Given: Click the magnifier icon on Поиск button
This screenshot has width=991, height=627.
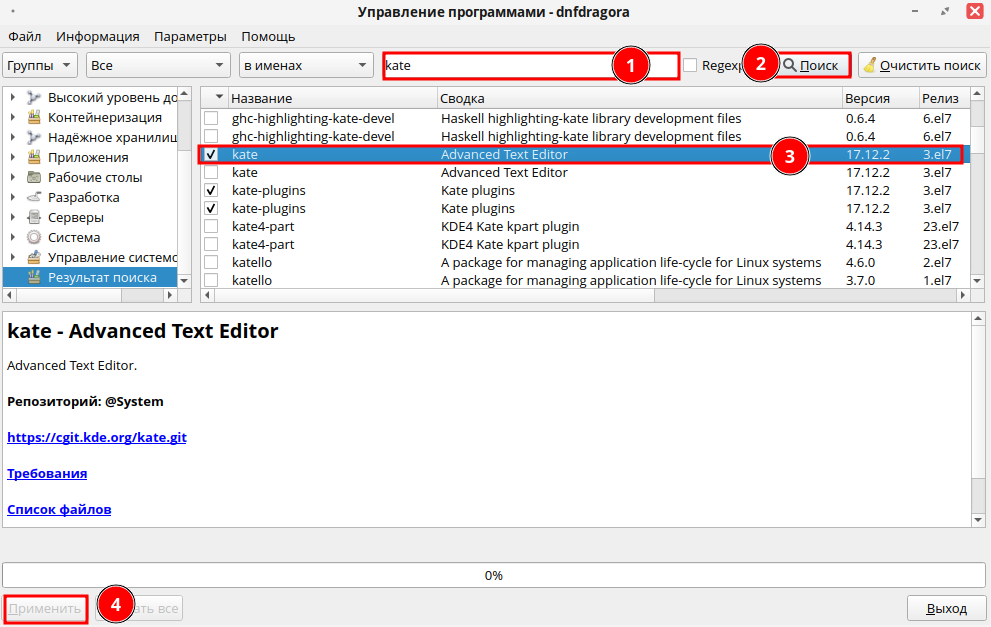Looking at the screenshot, I should pos(790,66).
